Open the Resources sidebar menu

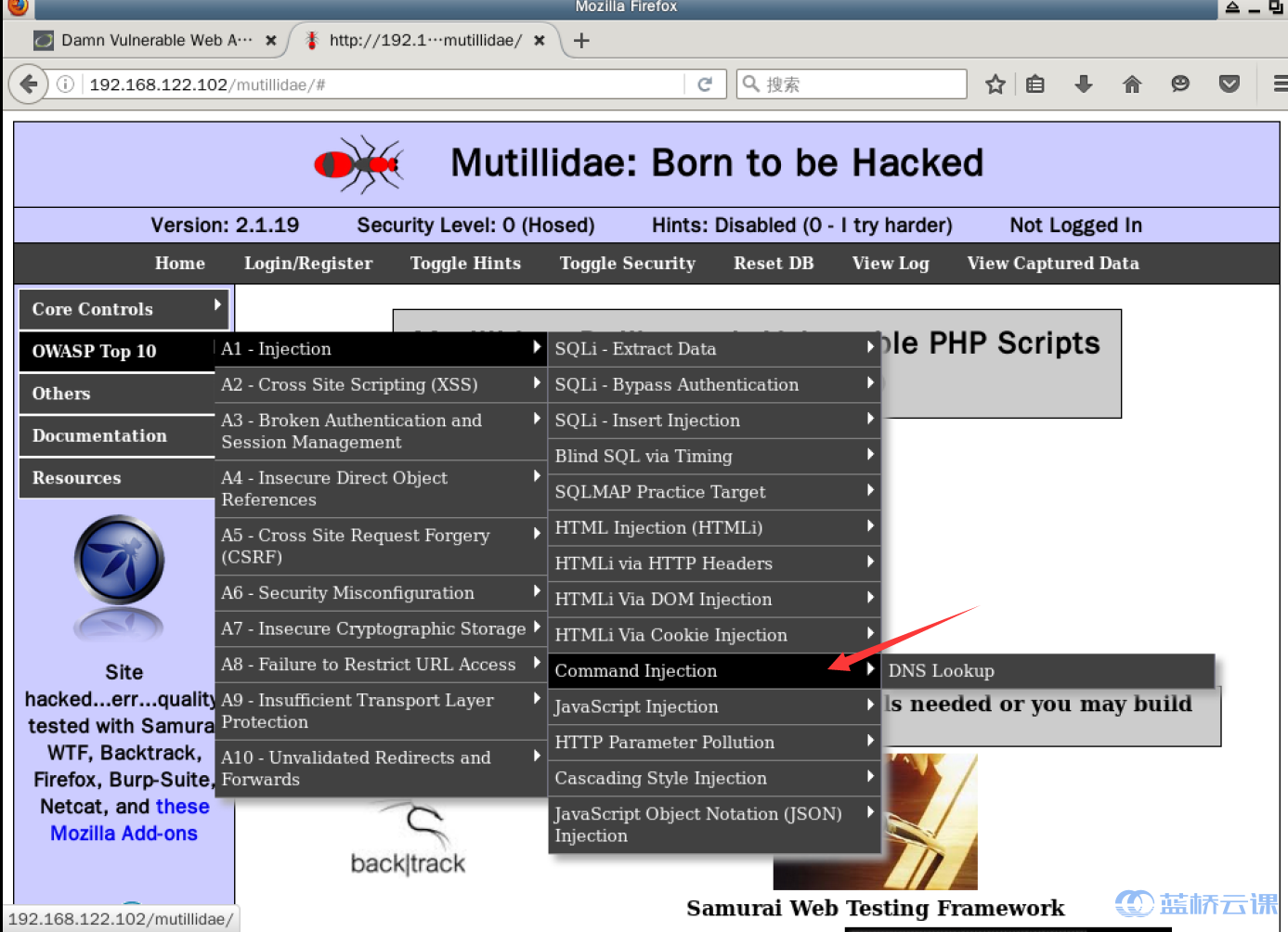(117, 478)
